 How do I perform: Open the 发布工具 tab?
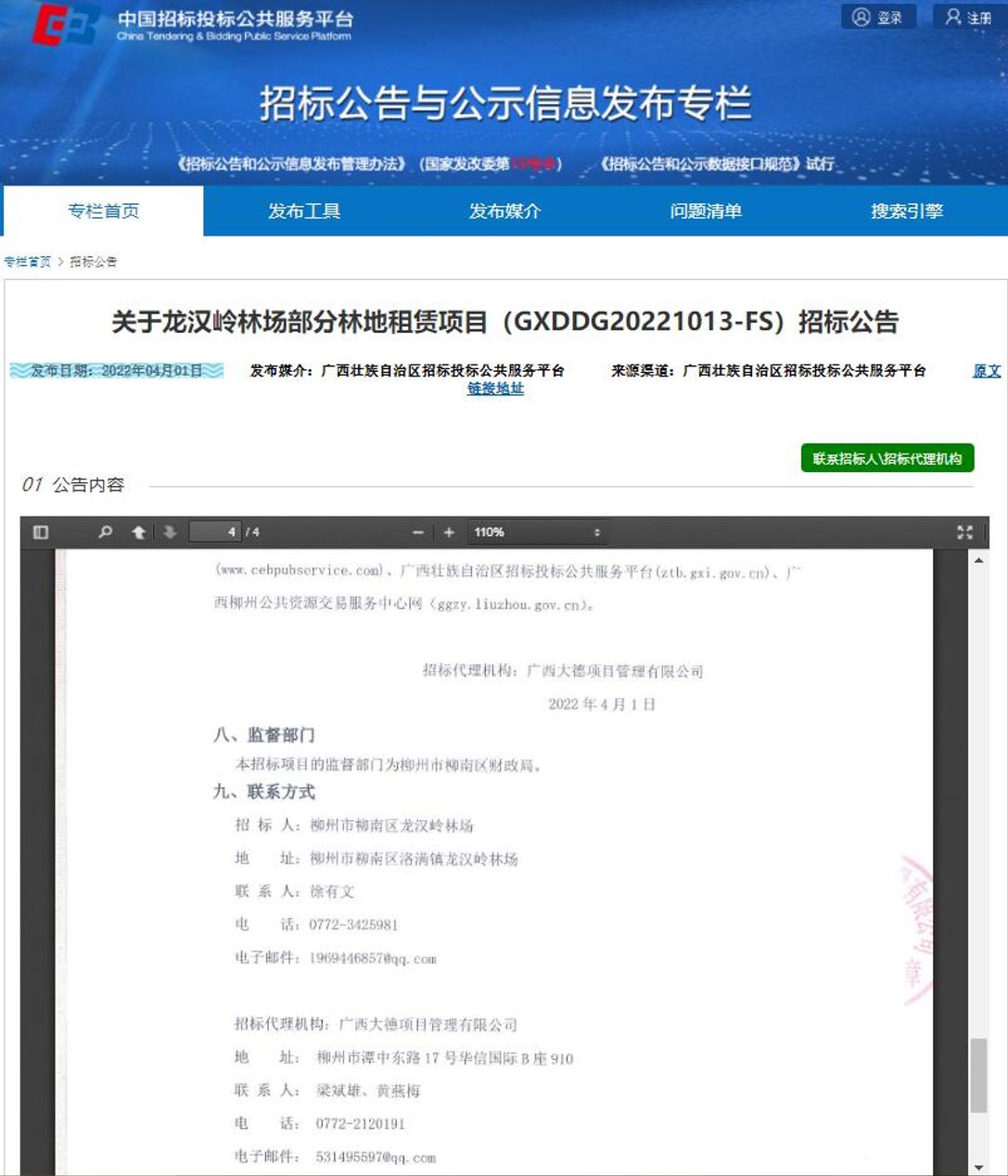(304, 211)
